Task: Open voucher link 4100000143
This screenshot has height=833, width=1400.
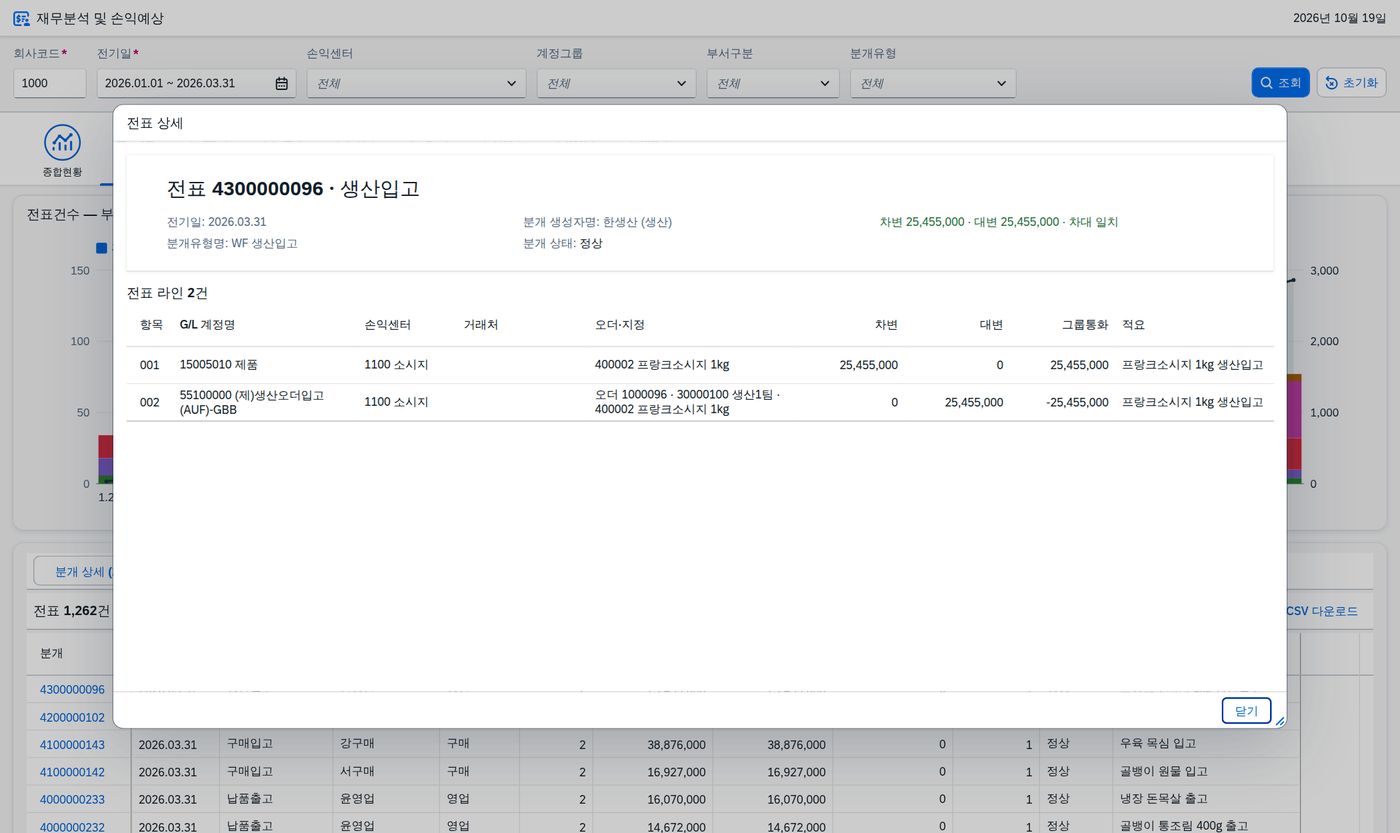Action: point(72,744)
